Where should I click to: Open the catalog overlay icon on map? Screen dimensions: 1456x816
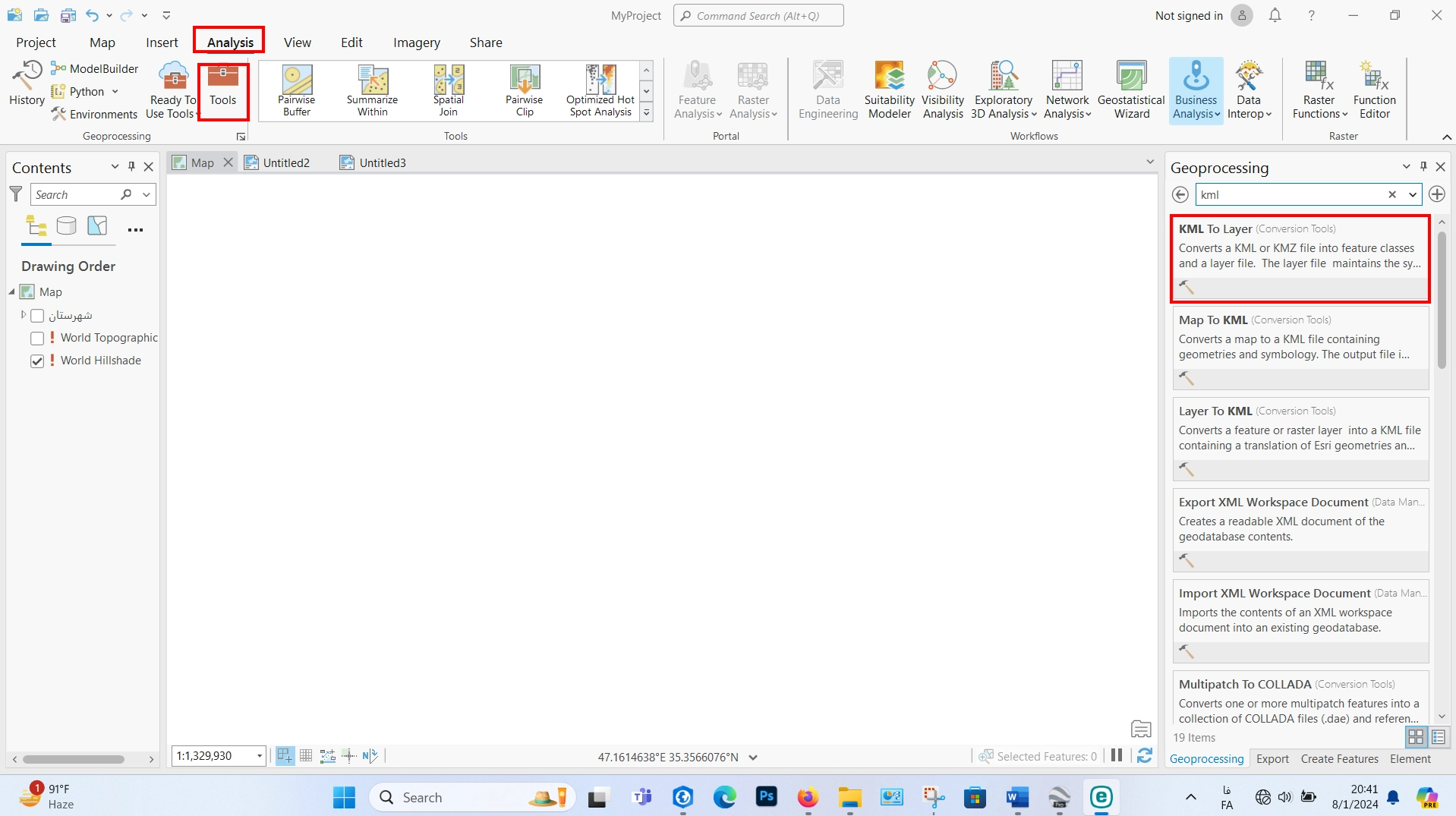click(1141, 729)
